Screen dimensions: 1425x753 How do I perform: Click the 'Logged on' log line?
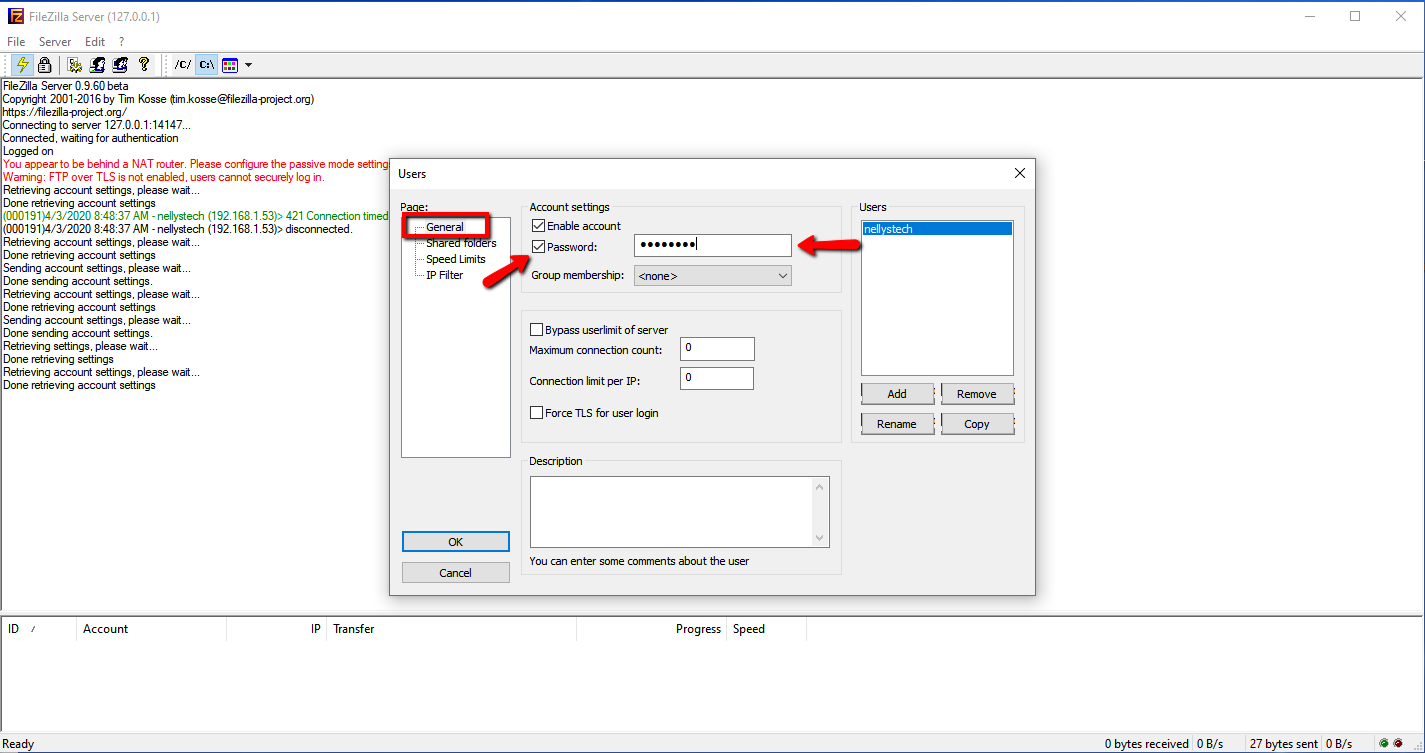(x=28, y=151)
